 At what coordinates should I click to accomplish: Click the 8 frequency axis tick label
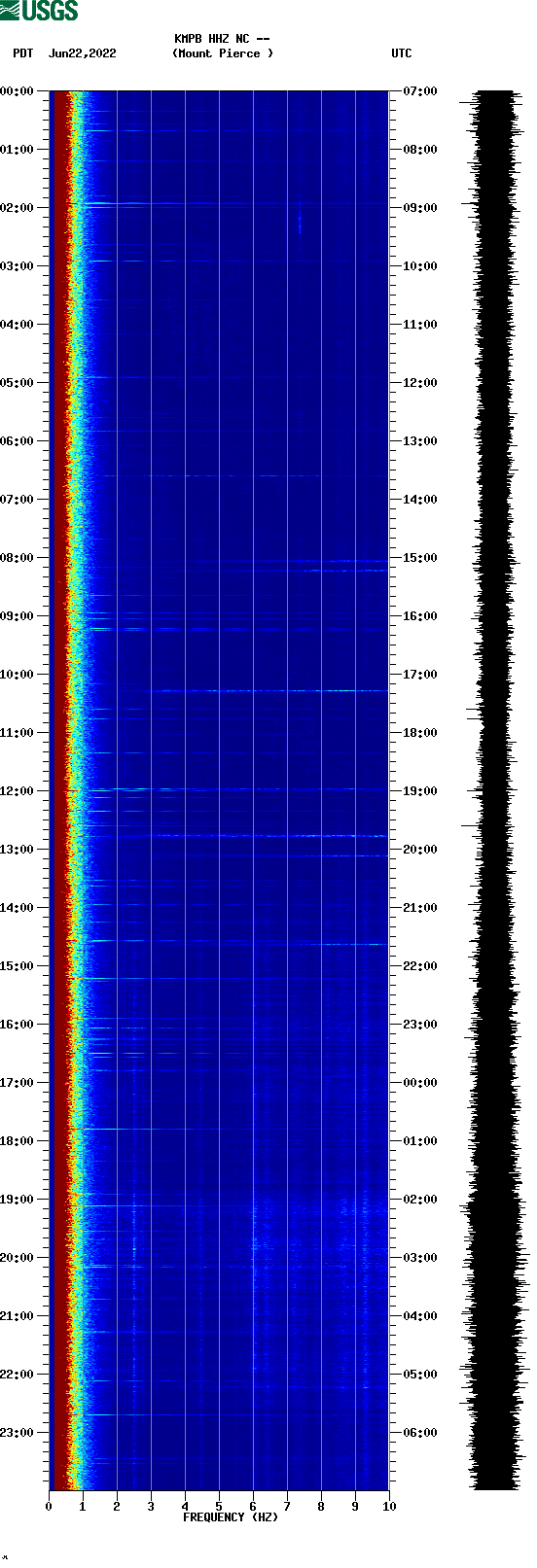[321, 1507]
